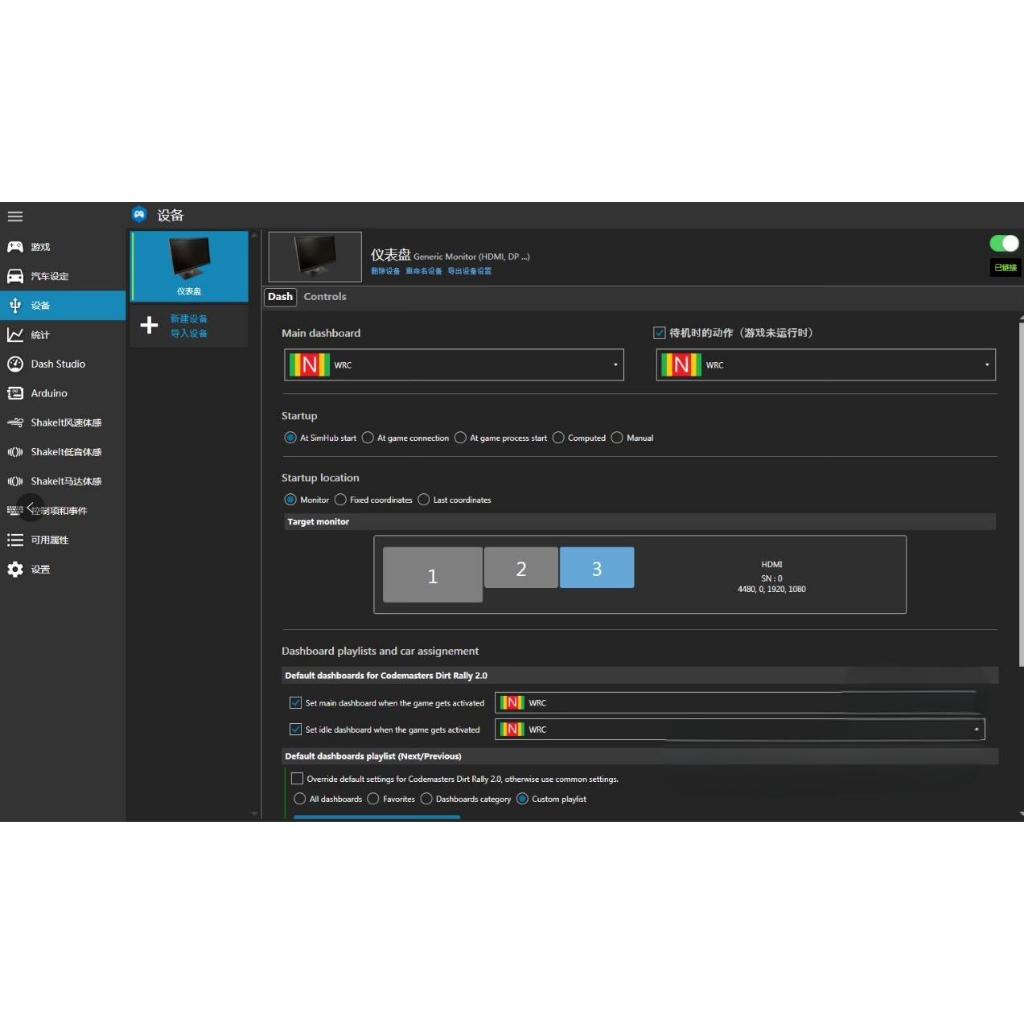Enable Override default settings checkbox
Viewport: 1024px width, 1024px height.
tap(297, 778)
